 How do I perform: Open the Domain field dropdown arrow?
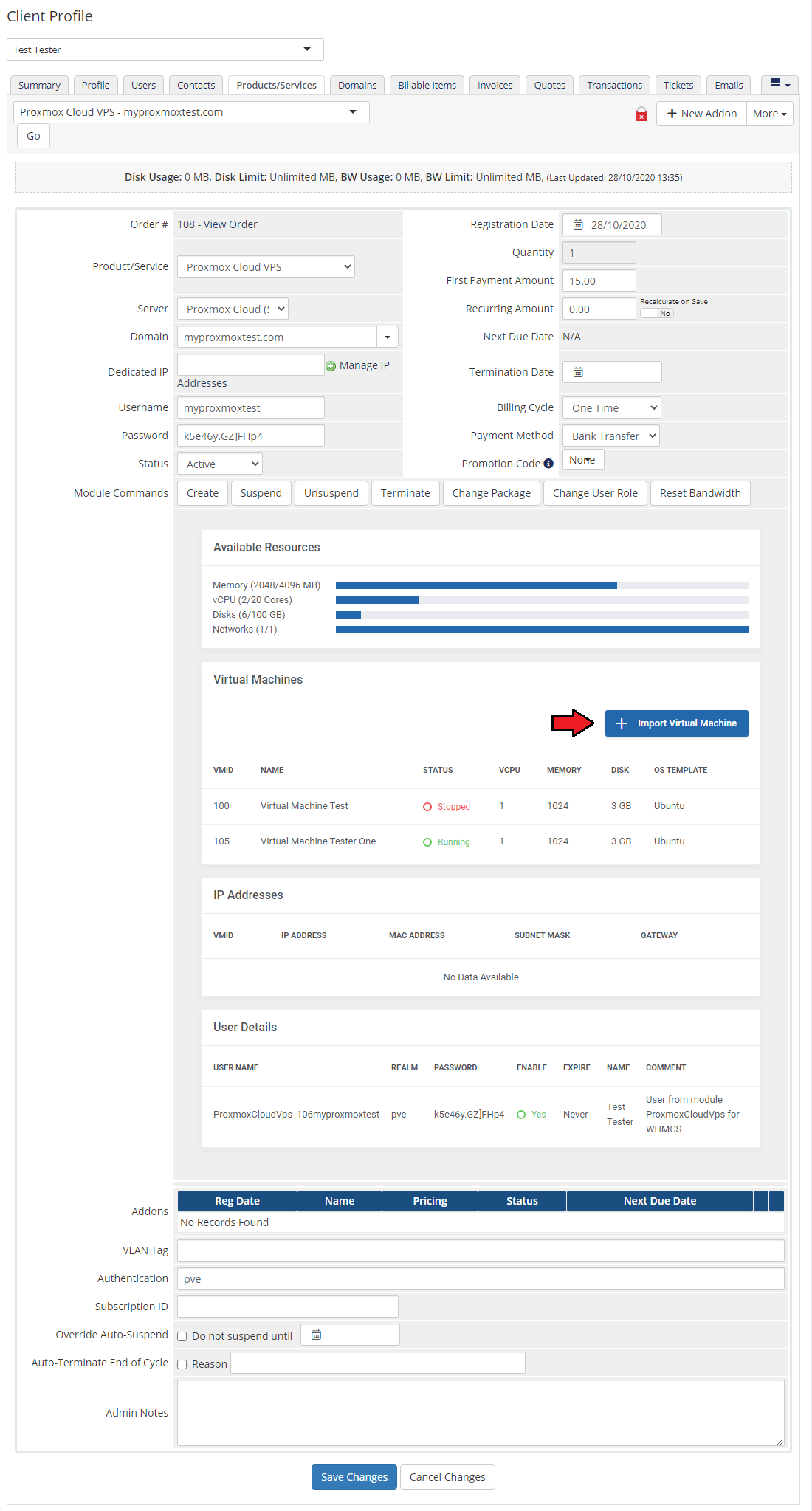click(x=388, y=337)
